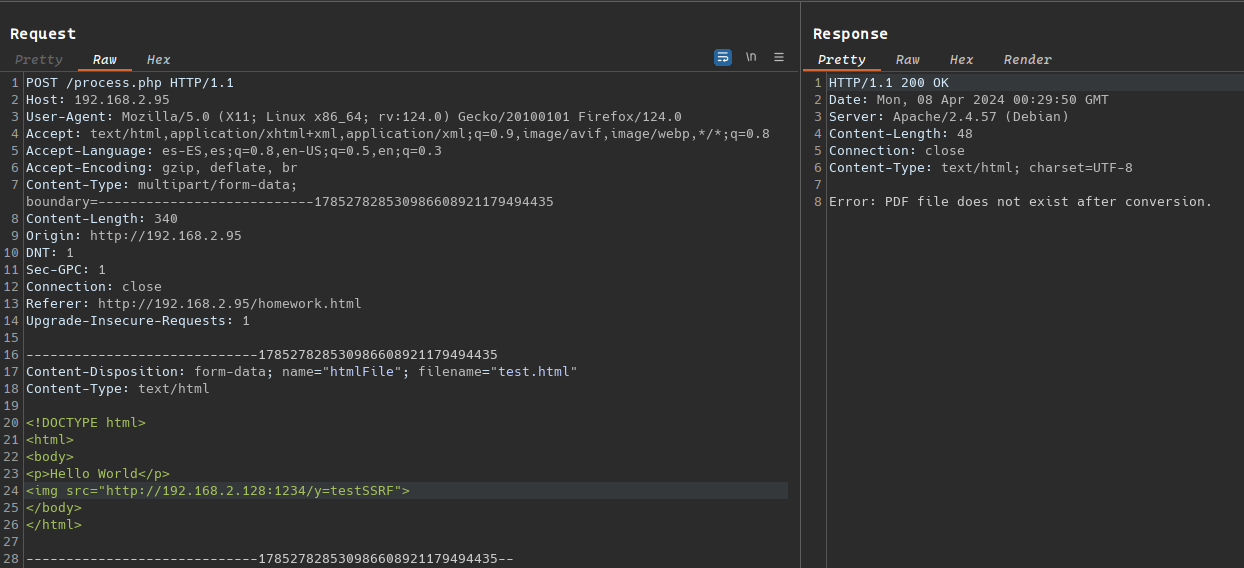Click the 'Host: 192.168.2.95' header line
The height and width of the screenshot is (568, 1244).
pyautogui.click(x=98, y=100)
